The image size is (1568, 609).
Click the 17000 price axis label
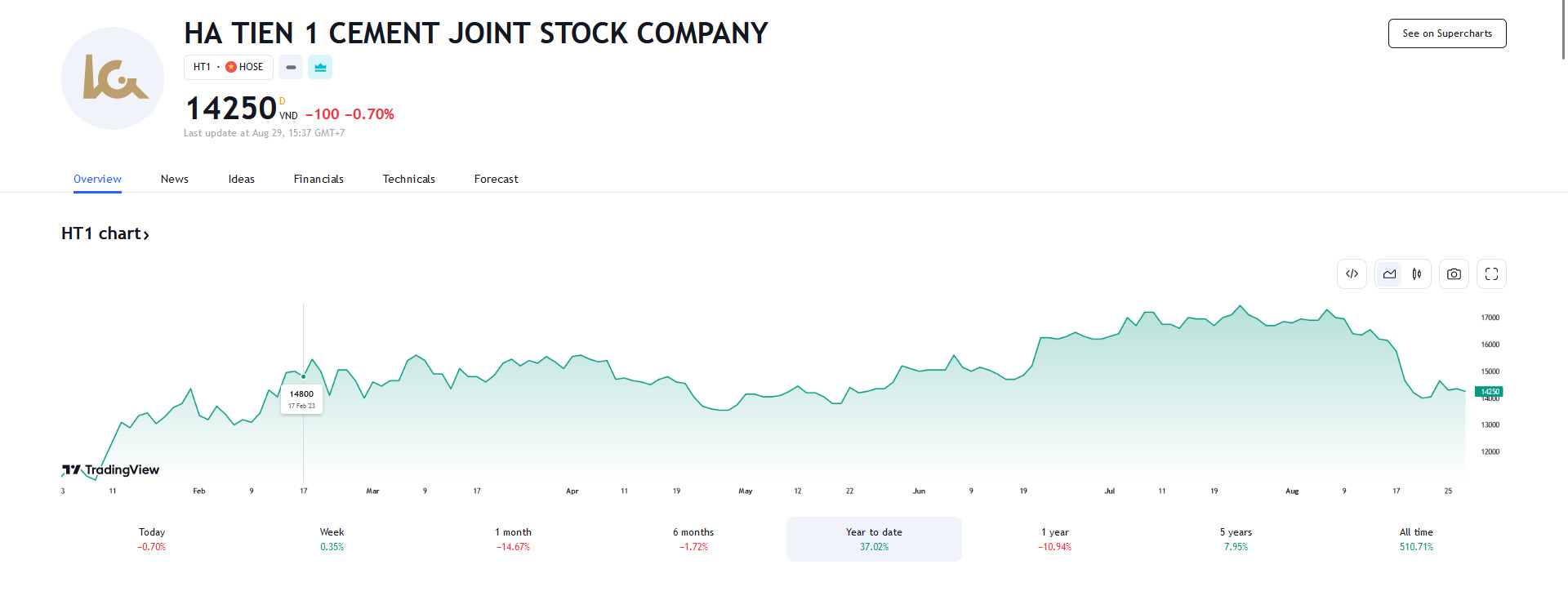point(1490,318)
